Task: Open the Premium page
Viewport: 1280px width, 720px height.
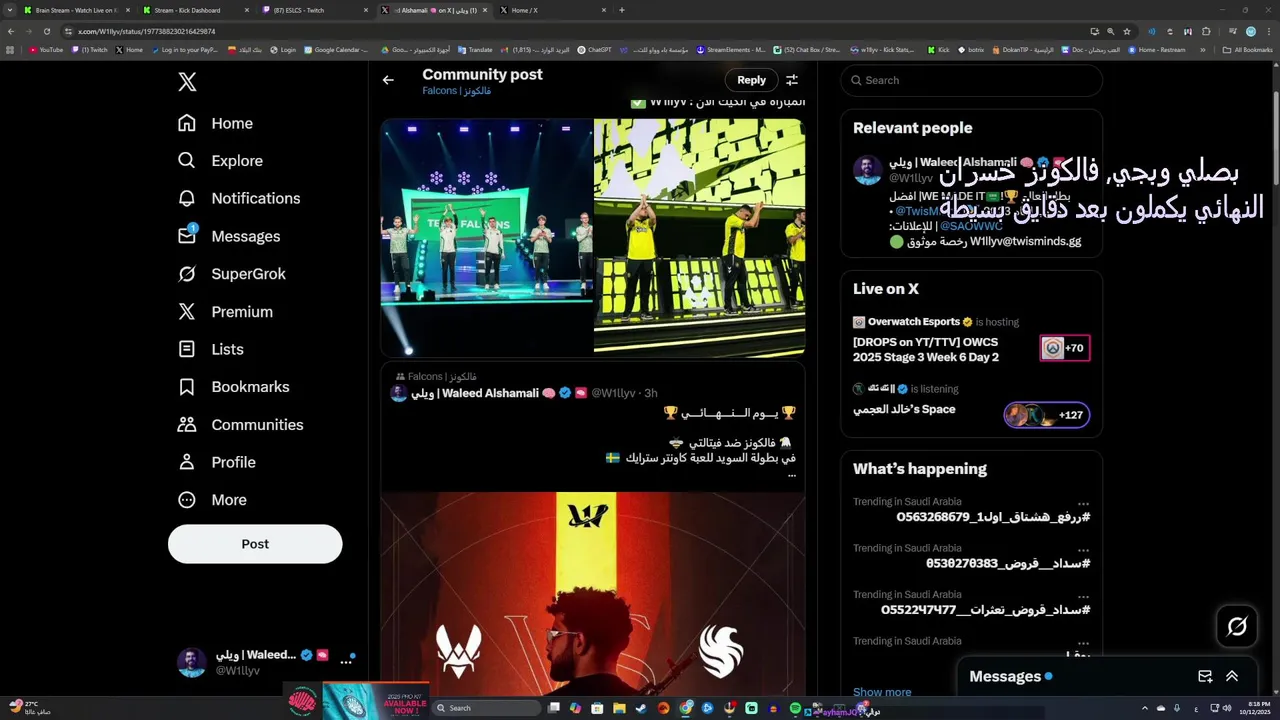Action: coord(225,312)
